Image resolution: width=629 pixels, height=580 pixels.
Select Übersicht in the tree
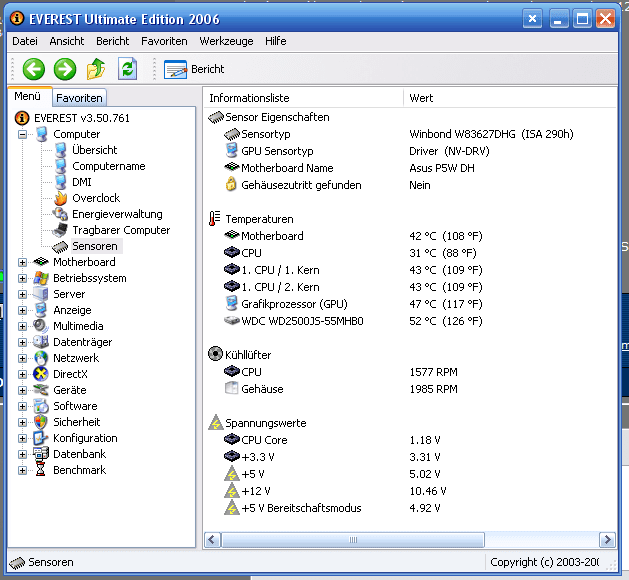(95, 150)
